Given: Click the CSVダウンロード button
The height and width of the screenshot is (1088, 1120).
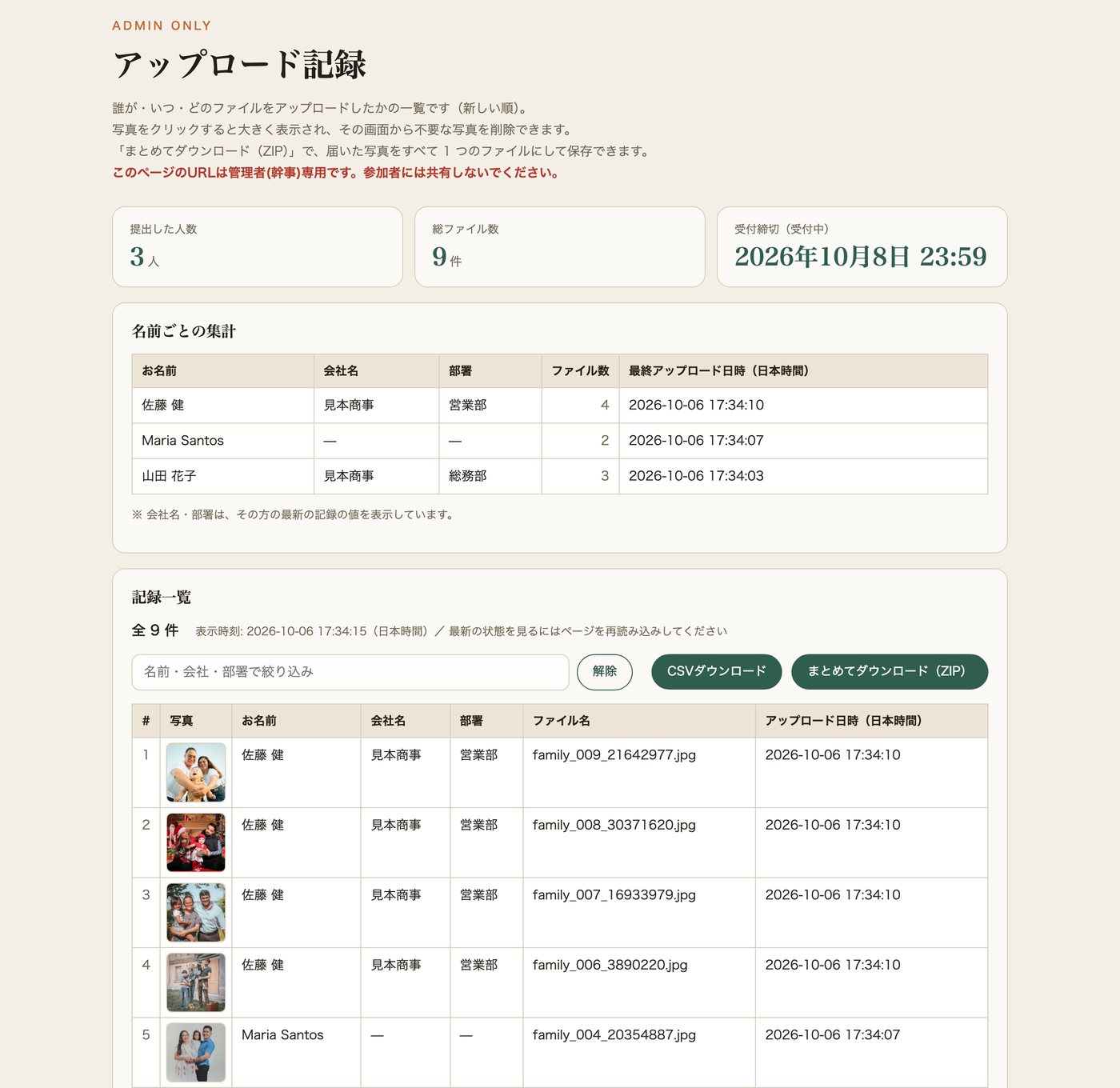Looking at the screenshot, I should [x=717, y=671].
